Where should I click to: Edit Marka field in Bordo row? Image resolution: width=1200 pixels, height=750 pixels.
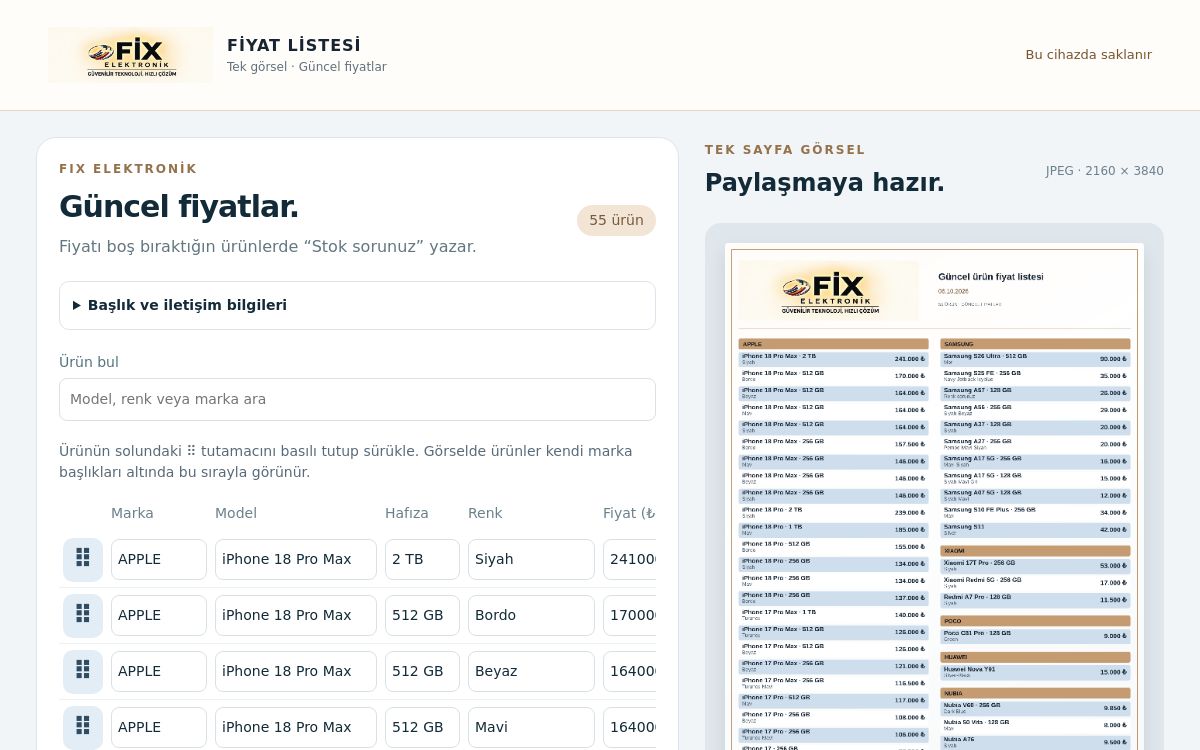pyautogui.click(x=159, y=616)
